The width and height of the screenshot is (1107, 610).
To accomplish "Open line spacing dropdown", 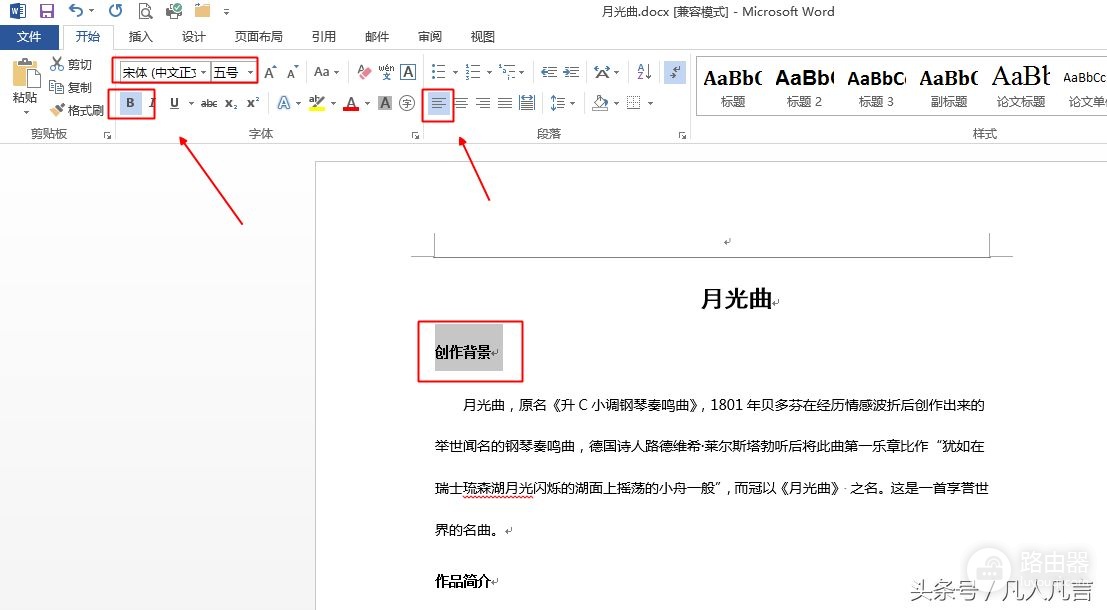I will coord(563,103).
